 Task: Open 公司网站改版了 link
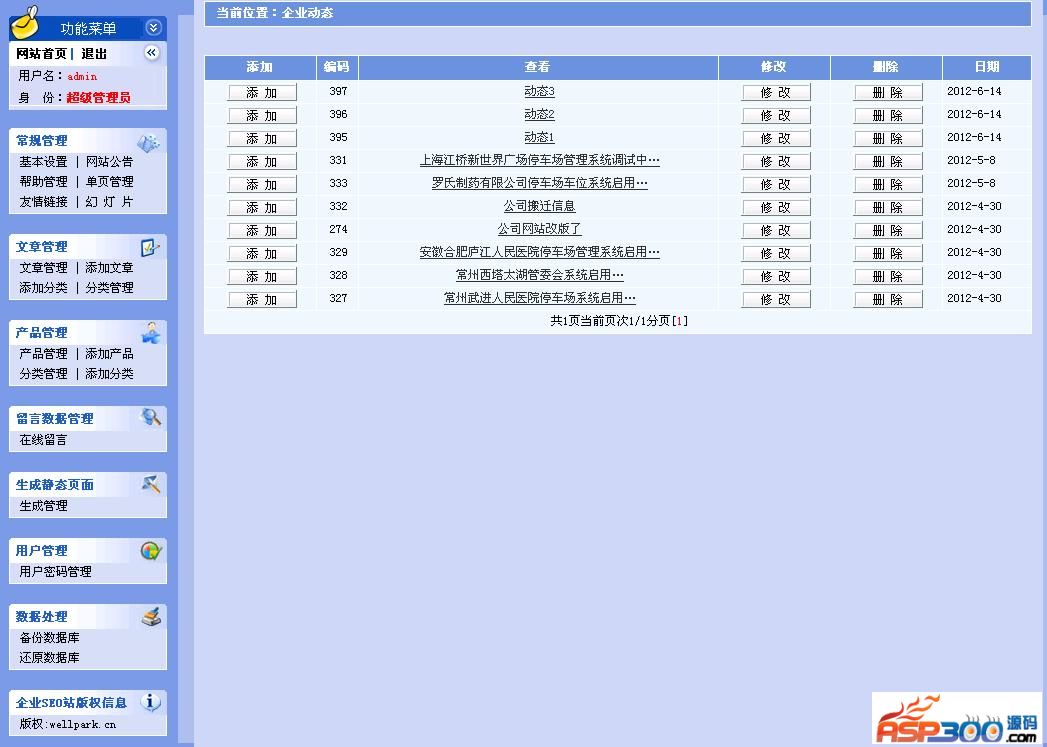pos(540,229)
